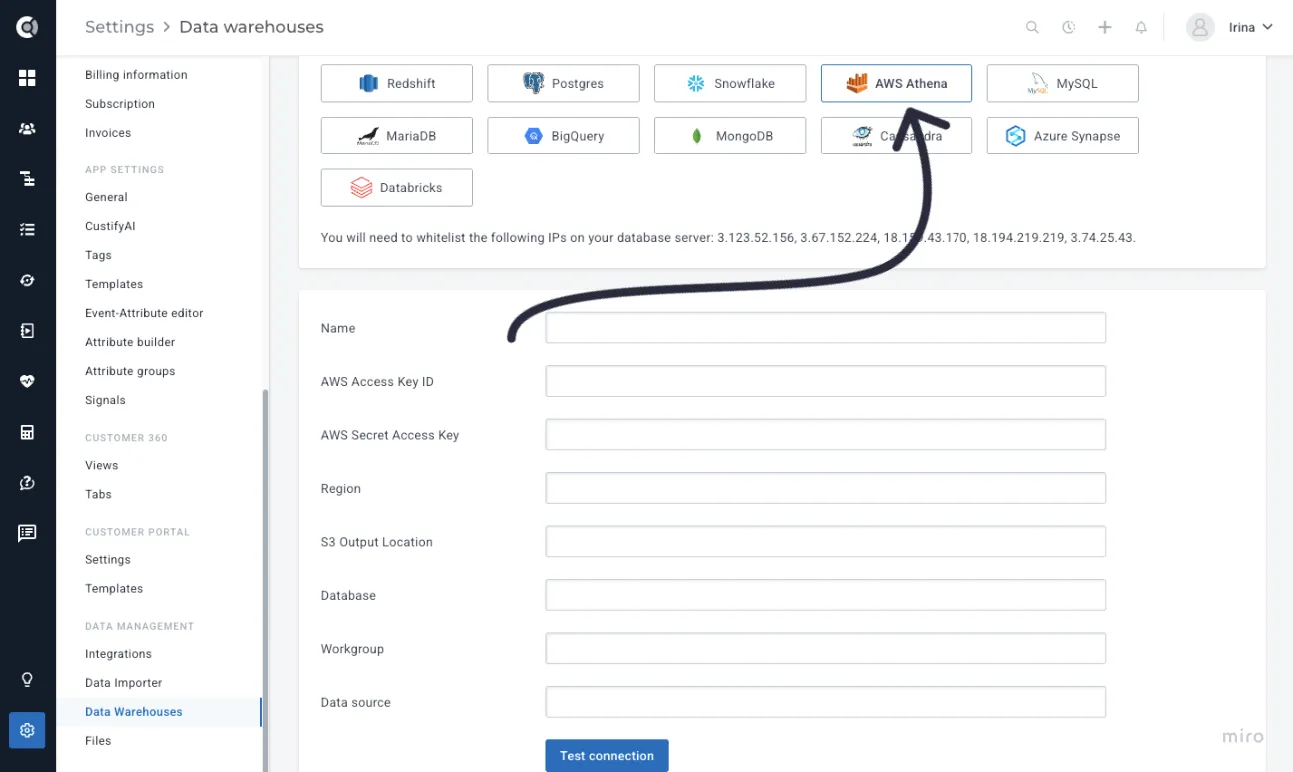
Task: Open the Files page
Action: pos(98,741)
